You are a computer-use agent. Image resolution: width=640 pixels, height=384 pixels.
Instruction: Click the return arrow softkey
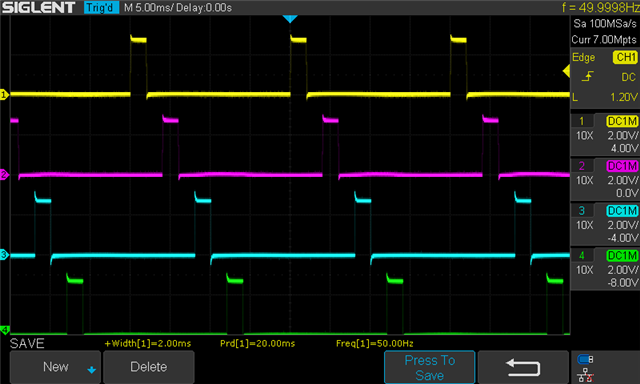523,367
